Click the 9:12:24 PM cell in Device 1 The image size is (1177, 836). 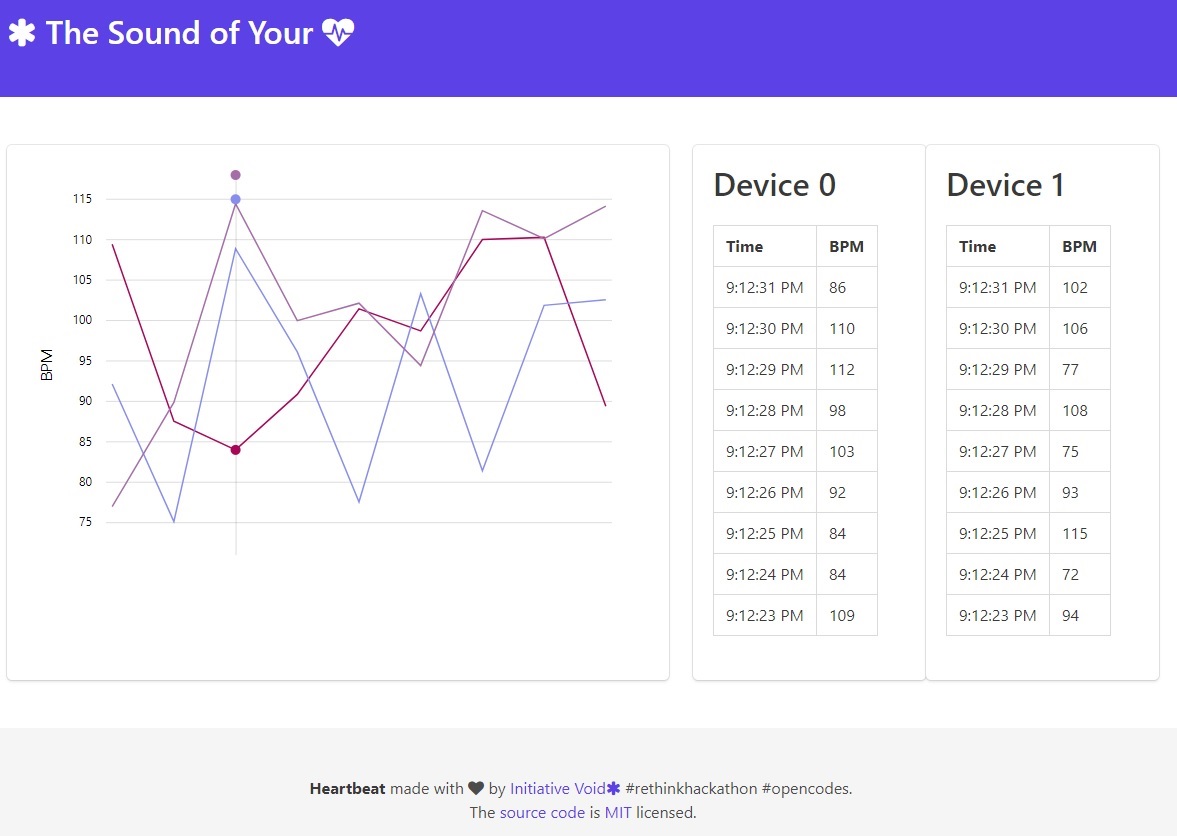click(x=998, y=574)
